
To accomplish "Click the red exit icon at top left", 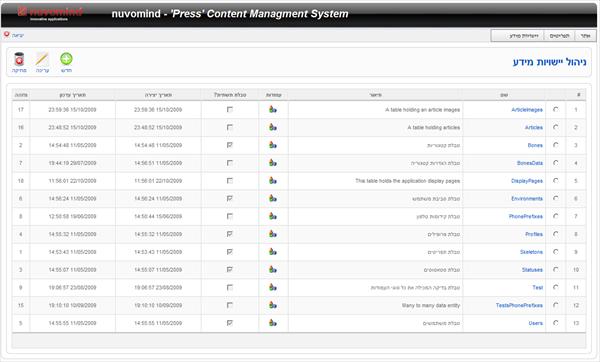I will [x=7, y=34].
